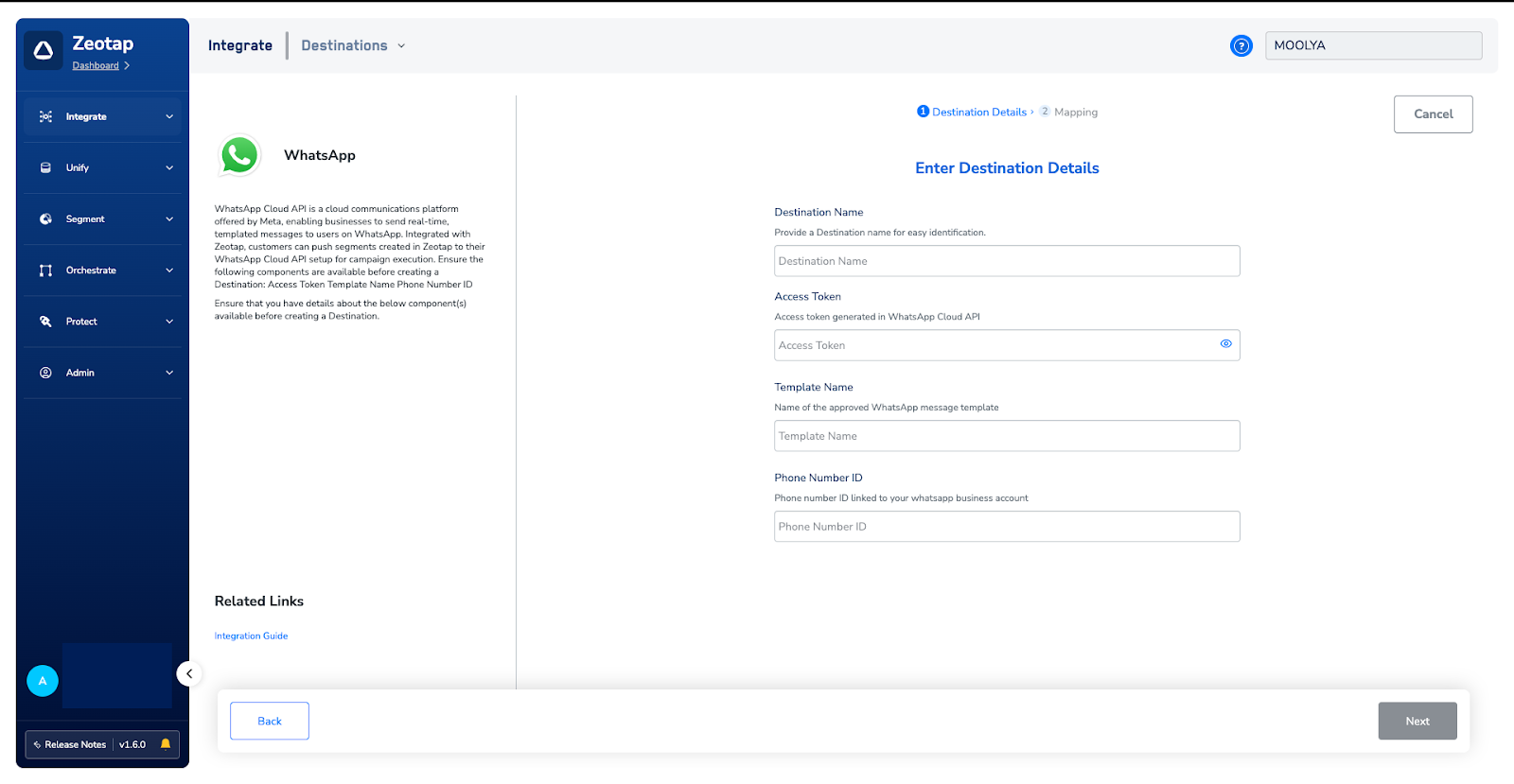Image resolution: width=1514 pixels, height=784 pixels.
Task: Focus the Template Name input field
Action: [1007, 436]
